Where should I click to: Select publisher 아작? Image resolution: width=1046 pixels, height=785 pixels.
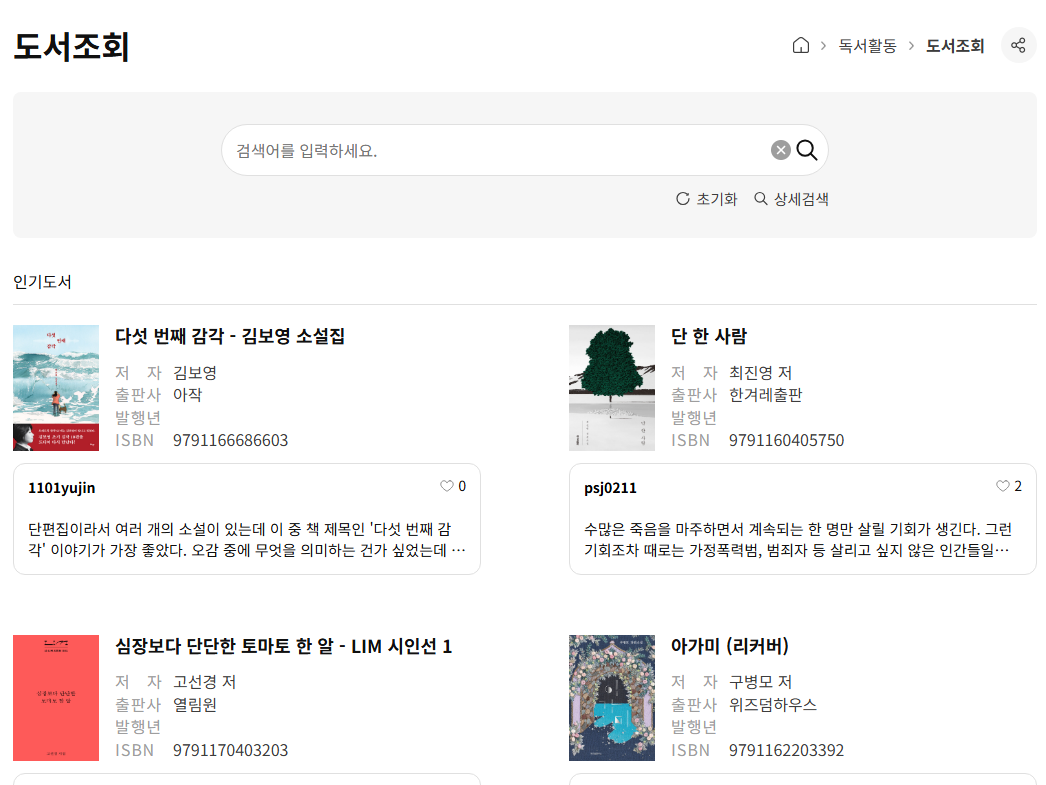[187, 395]
